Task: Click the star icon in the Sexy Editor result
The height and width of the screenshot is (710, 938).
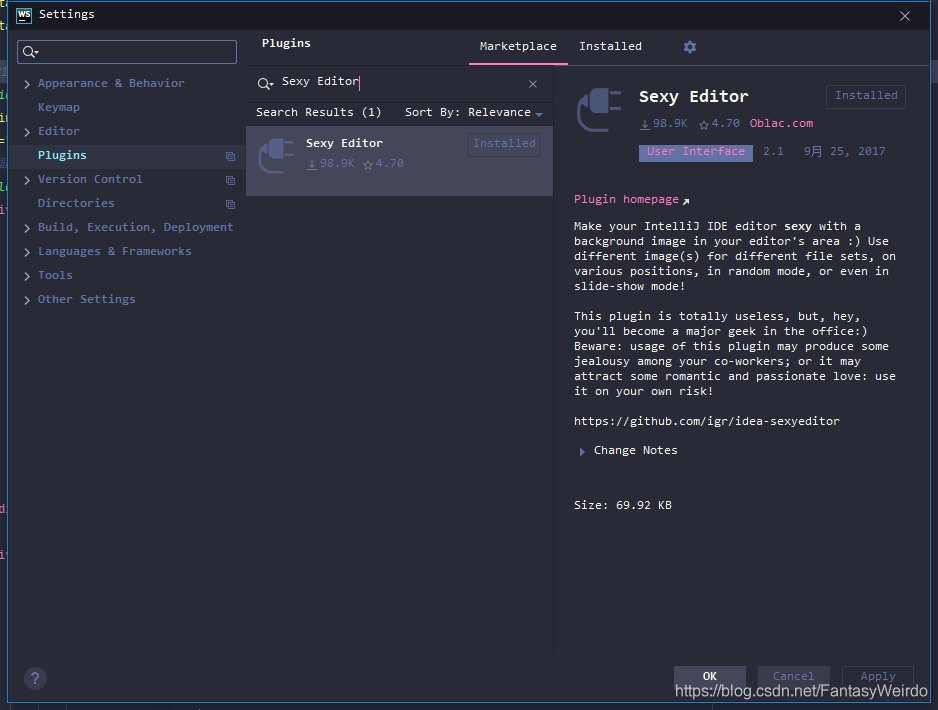Action: click(368, 164)
